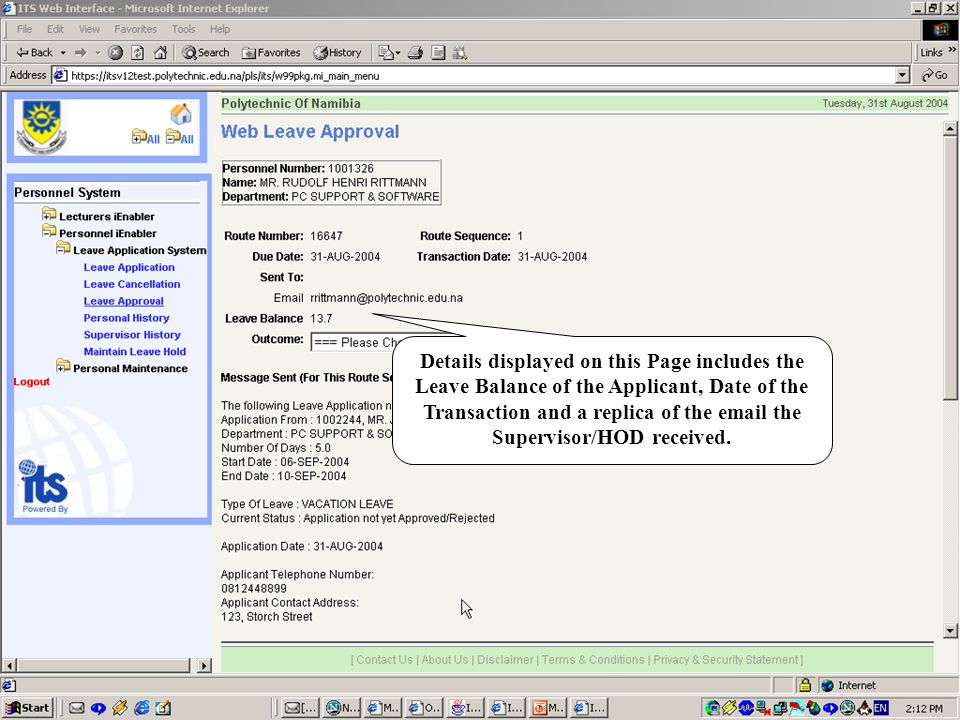The height and width of the screenshot is (720, 960).
Task: Open Privacy & Security Statement link
Action: point(726,659)
